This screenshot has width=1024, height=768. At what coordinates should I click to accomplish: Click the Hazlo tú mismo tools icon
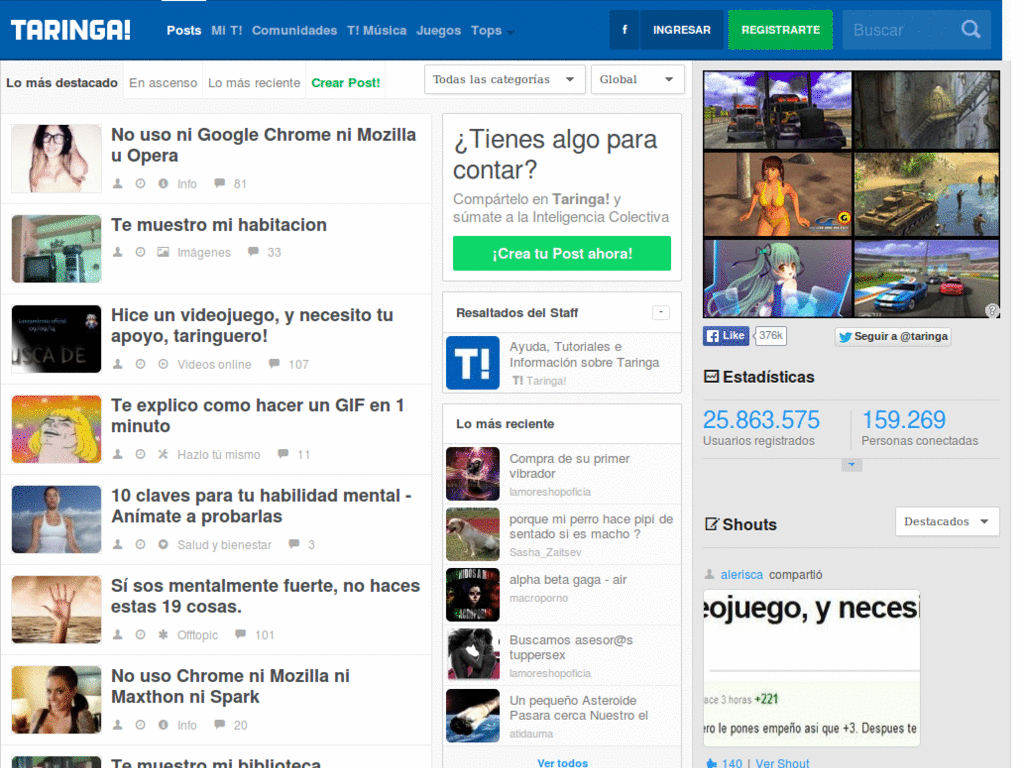coord(163,454)
